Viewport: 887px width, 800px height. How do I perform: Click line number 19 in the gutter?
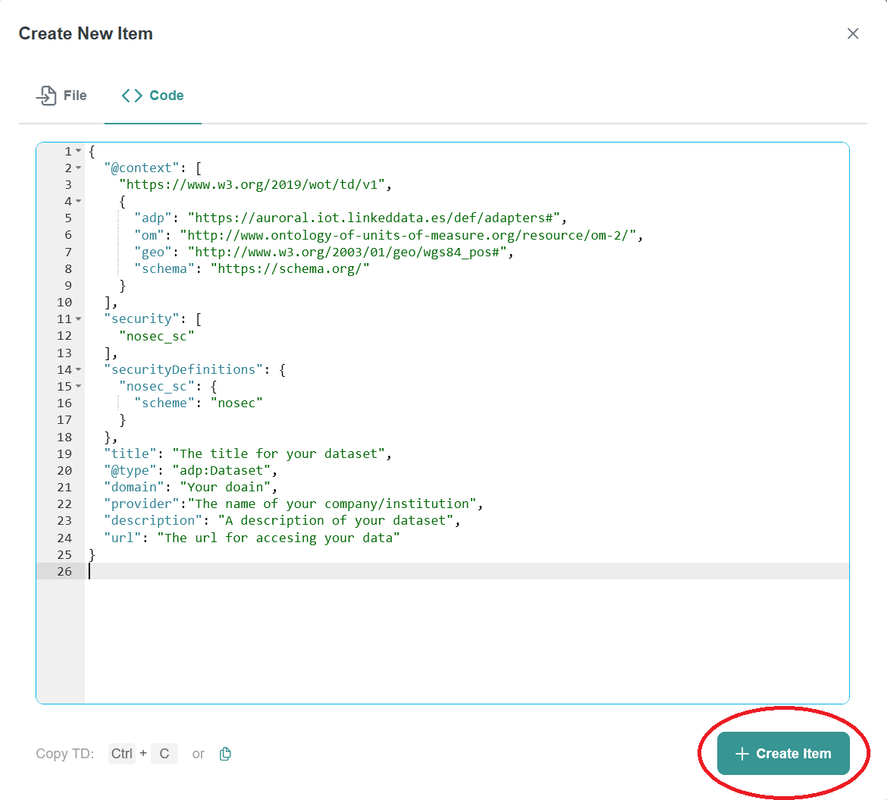pyautogui.click(x=64, y=454)
